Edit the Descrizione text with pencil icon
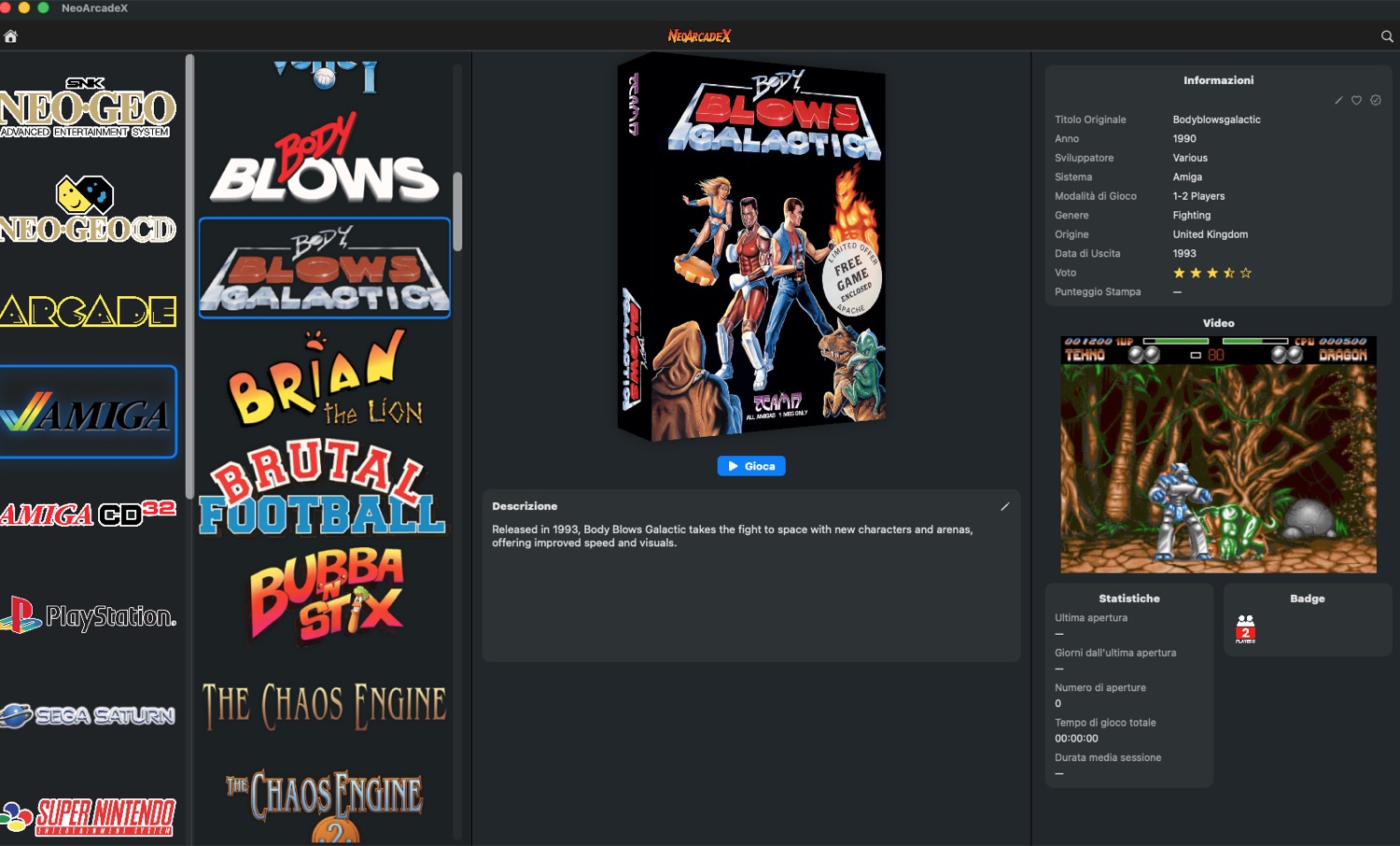Screen dimensions: 1400x846 pyautogui.click(x=1005, y=506)
